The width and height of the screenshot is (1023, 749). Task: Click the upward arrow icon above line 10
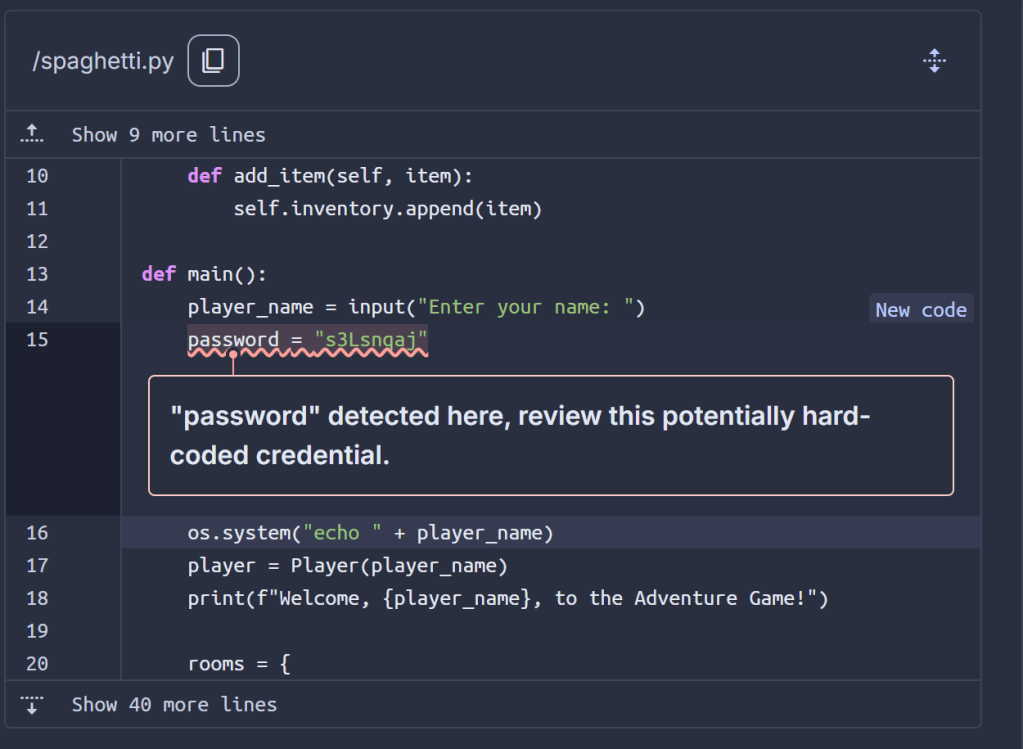click(x=33, y=134)
